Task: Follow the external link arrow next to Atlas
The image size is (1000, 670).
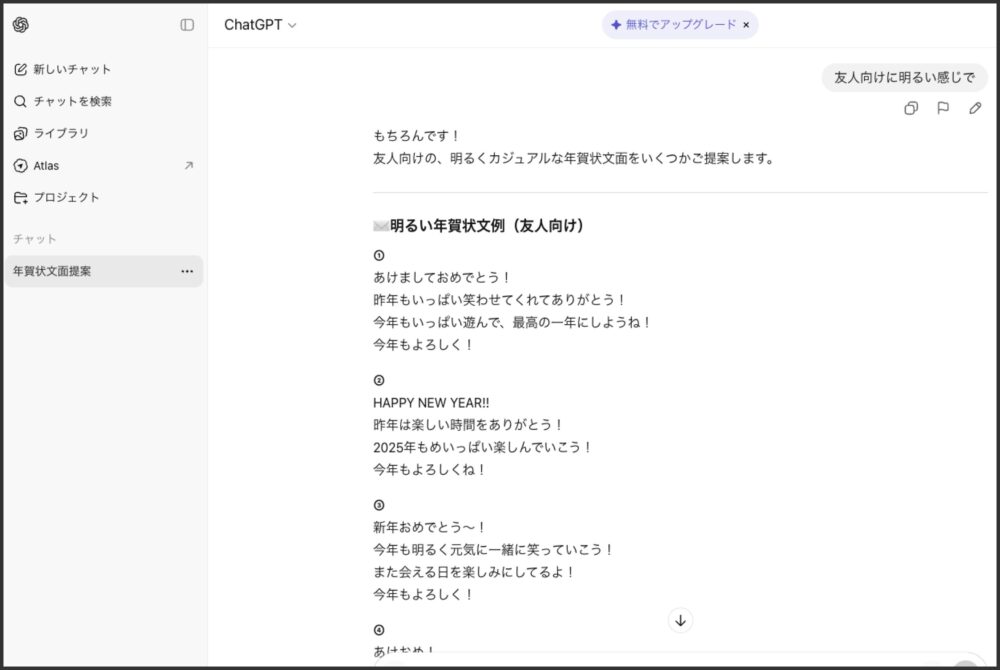Action: 189,165
